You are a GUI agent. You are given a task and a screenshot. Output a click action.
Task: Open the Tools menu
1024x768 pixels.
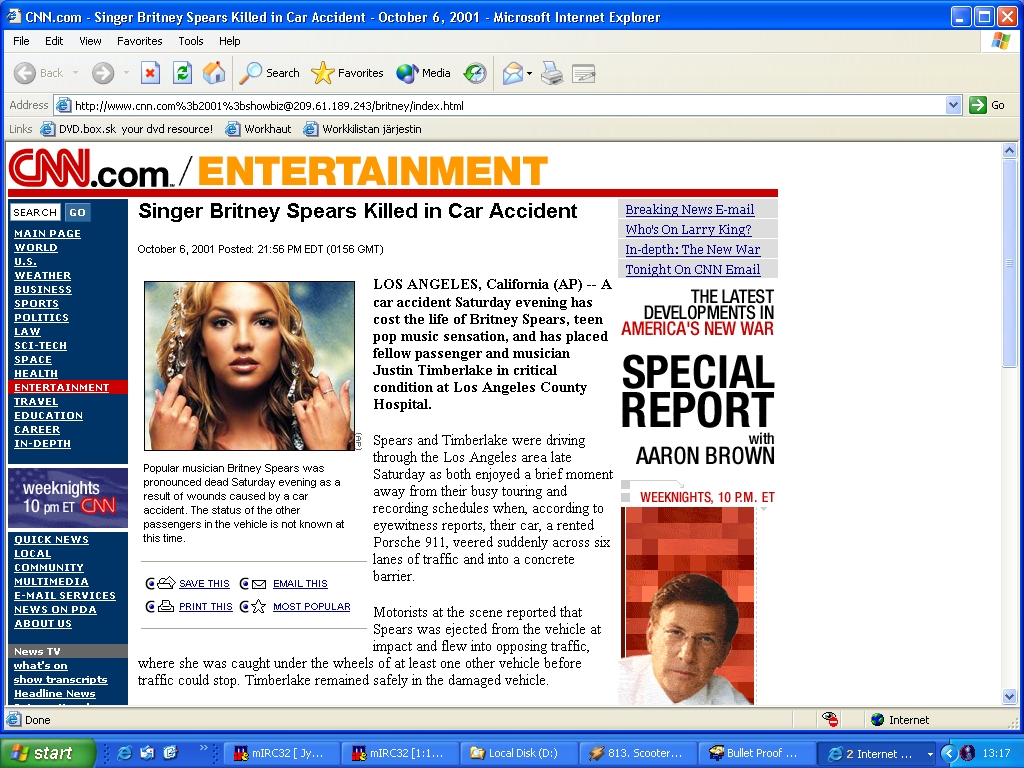[191, 40]
